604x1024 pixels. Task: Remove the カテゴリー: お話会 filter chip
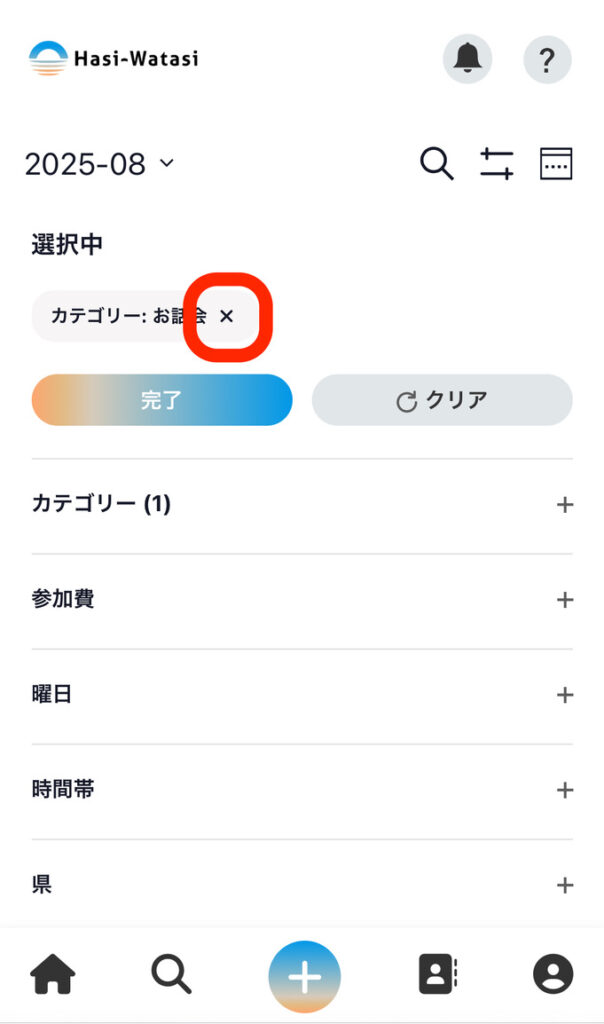pos(226,316)
